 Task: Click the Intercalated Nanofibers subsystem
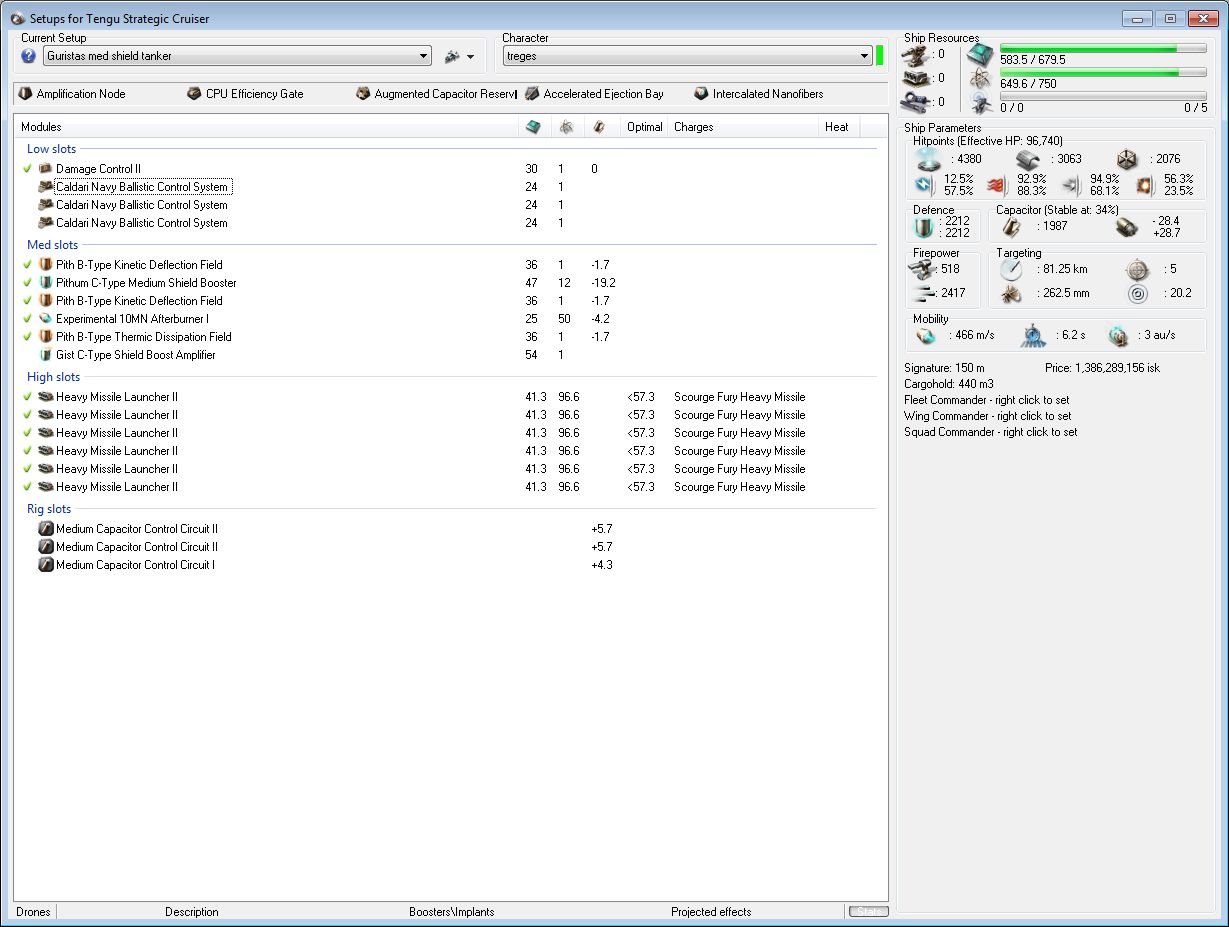759,94
